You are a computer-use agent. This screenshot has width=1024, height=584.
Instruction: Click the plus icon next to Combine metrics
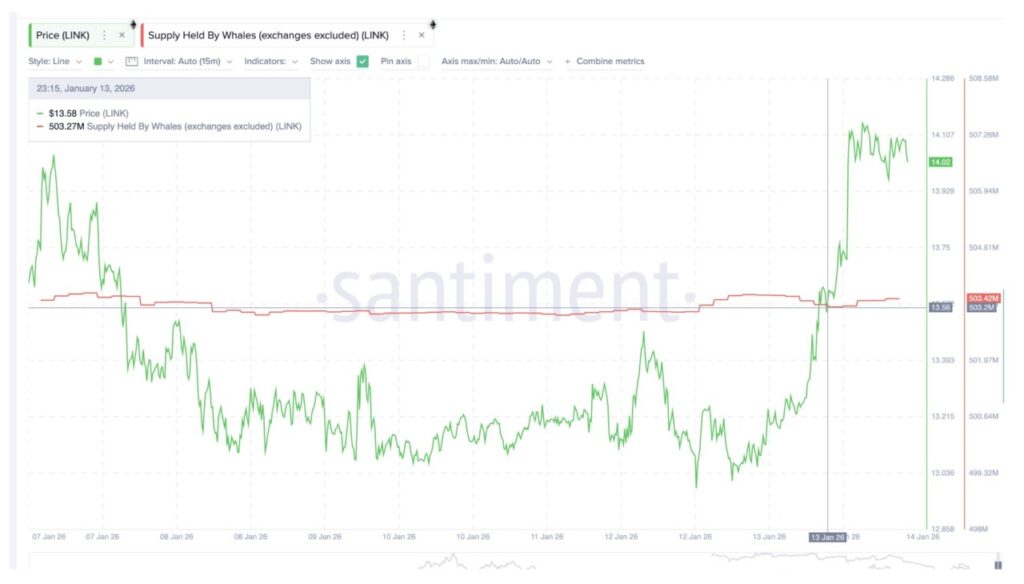[568, 61]
